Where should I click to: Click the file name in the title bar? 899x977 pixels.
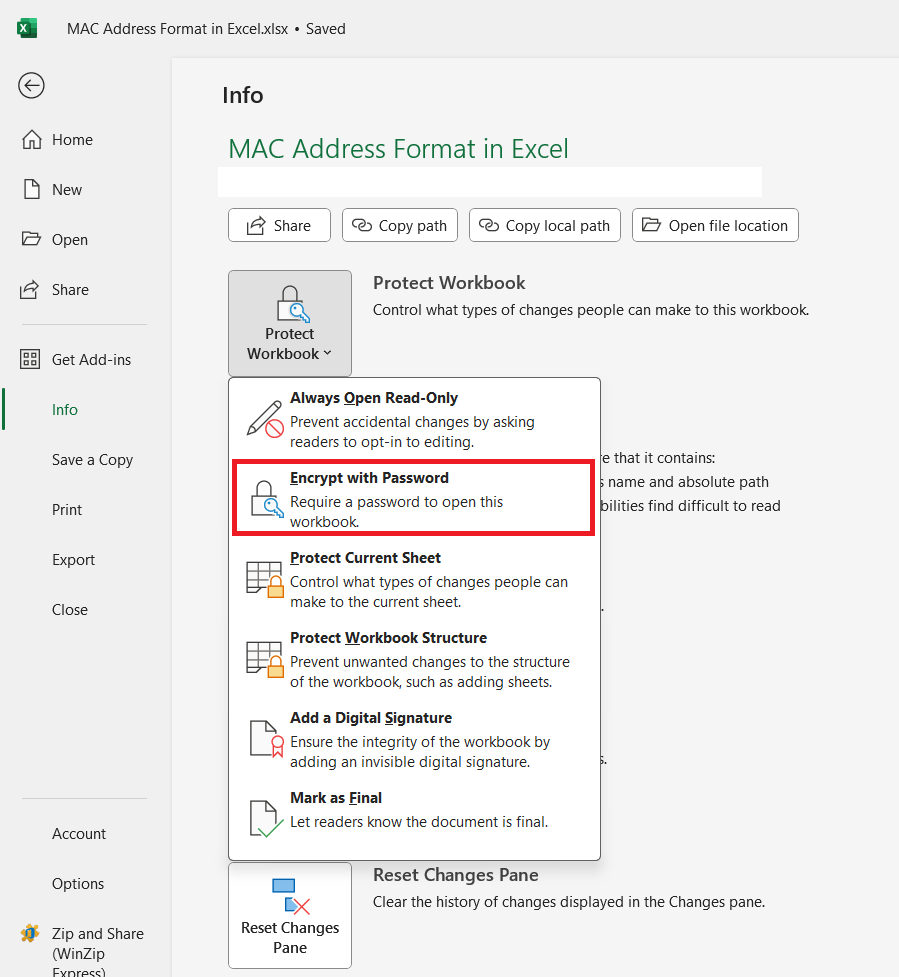pos(178,29)
